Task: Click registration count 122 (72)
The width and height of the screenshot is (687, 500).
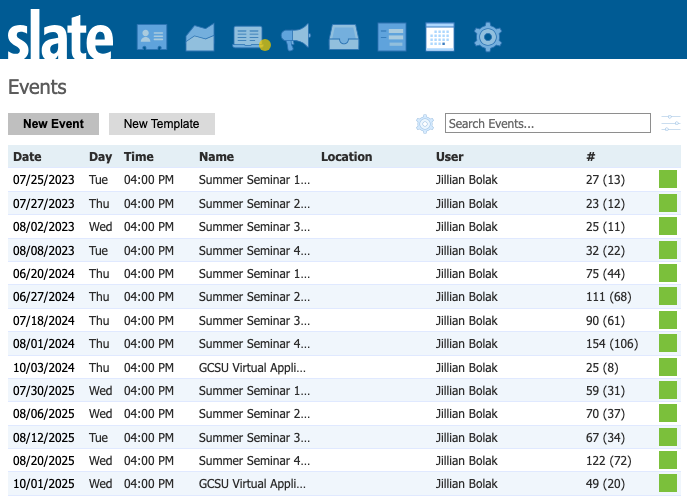Action: [x=609, y=461]
